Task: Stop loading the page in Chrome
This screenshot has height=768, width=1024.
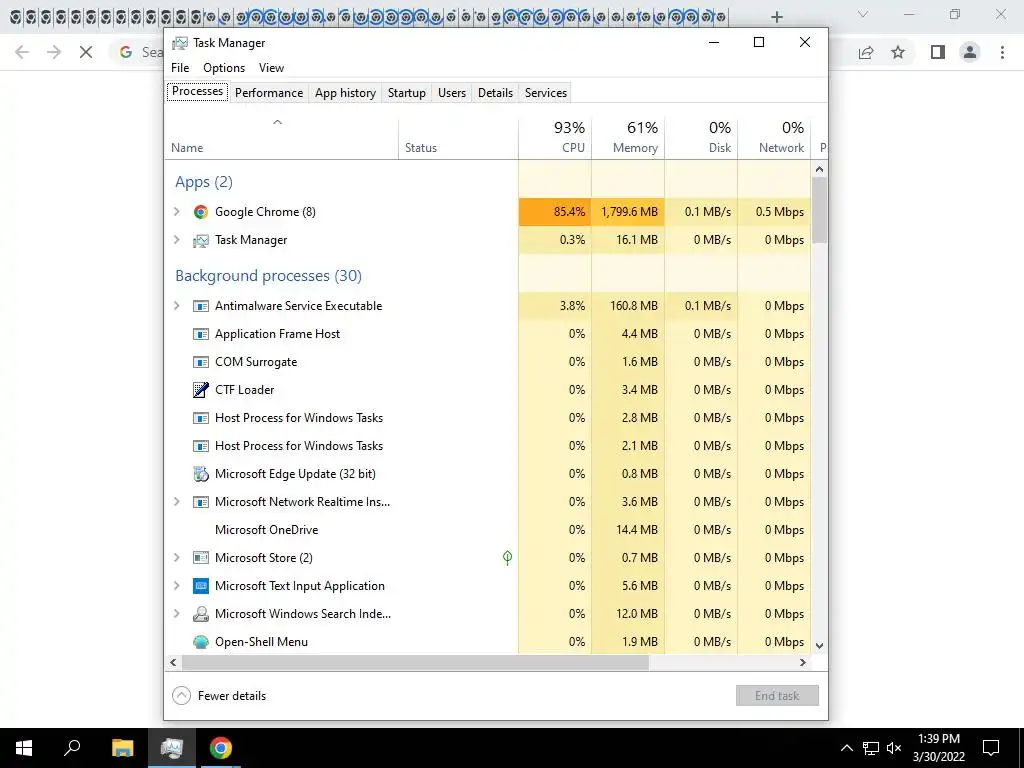Action: click(x=86, y=52)
